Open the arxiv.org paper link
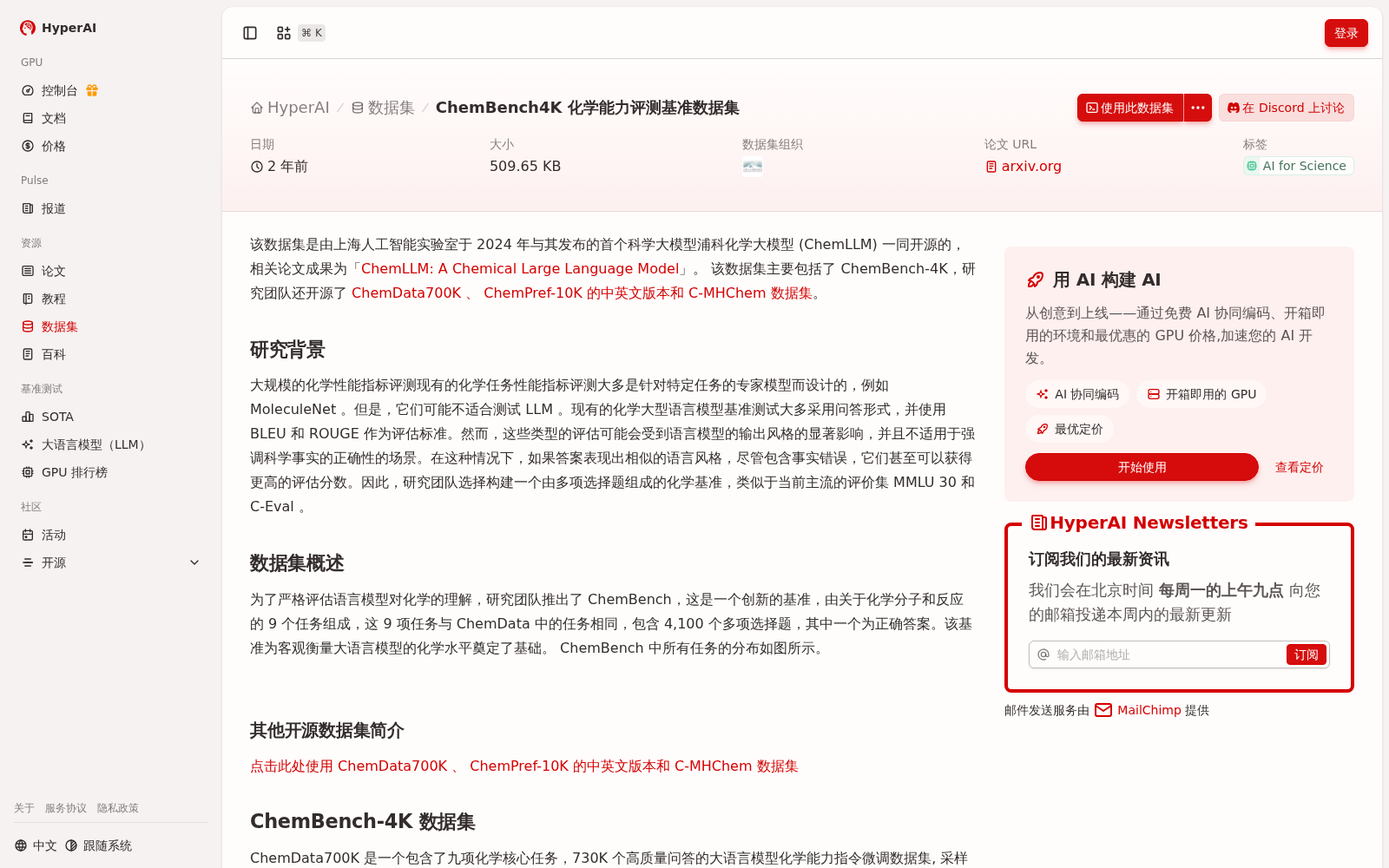Viewport: 1389px width, 868px height. coord(1024,166)
